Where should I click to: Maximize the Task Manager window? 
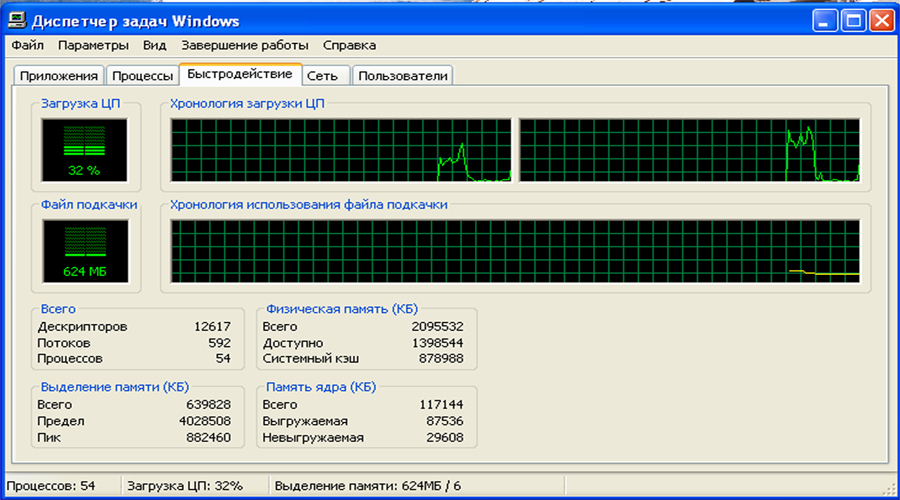[853, 20]
